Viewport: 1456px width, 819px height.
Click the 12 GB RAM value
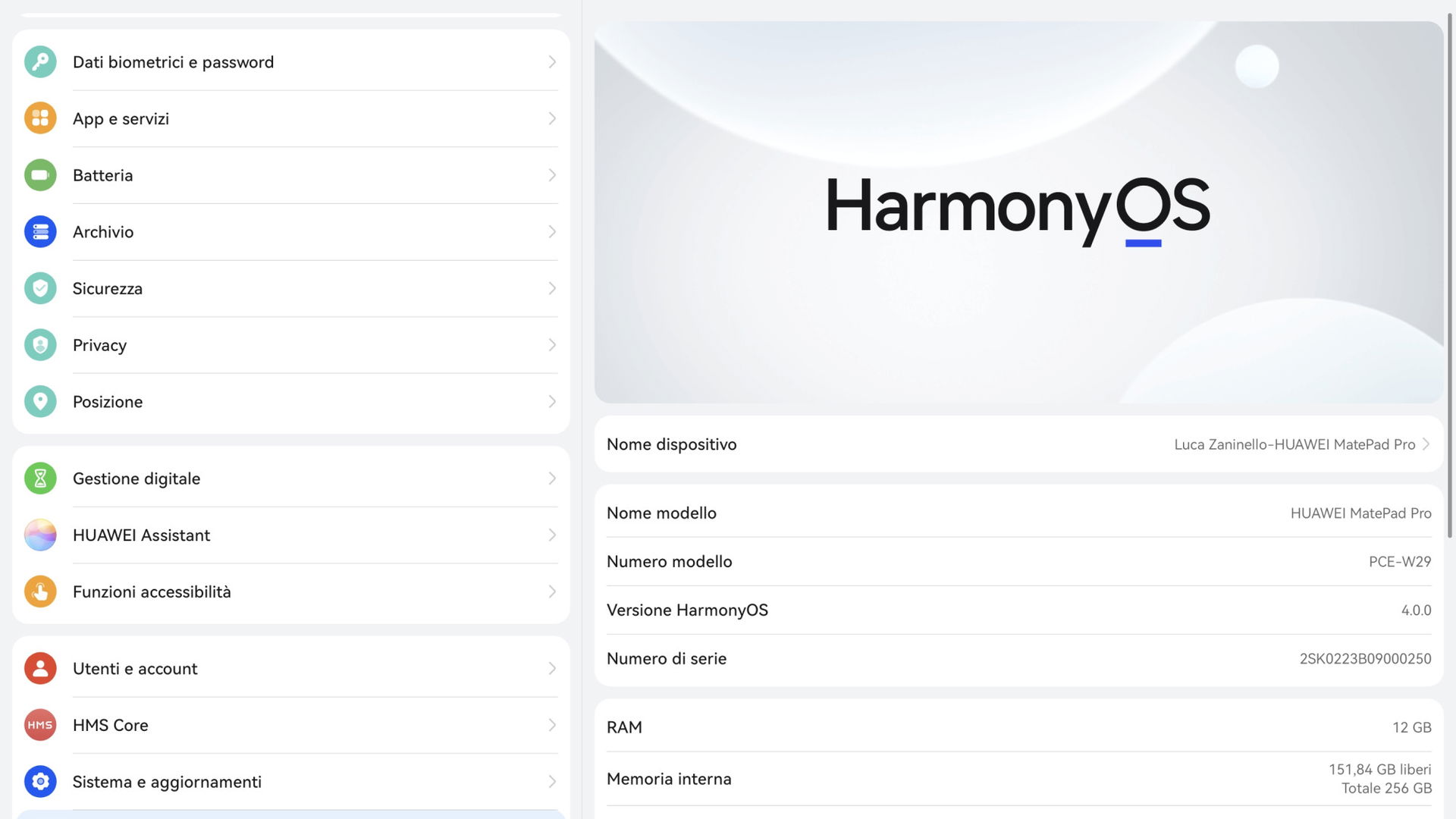pyautogui.click(x=1411, y=727)
